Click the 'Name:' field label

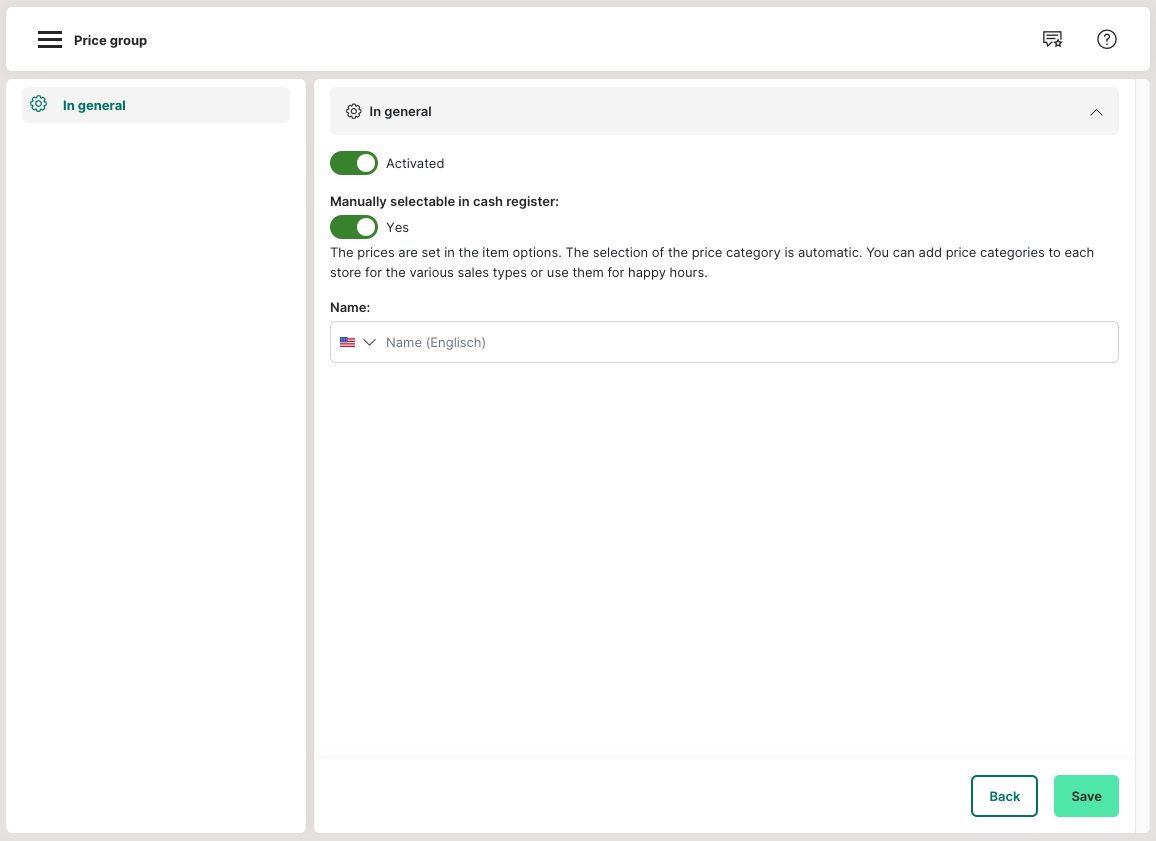(x=350, y=308)
